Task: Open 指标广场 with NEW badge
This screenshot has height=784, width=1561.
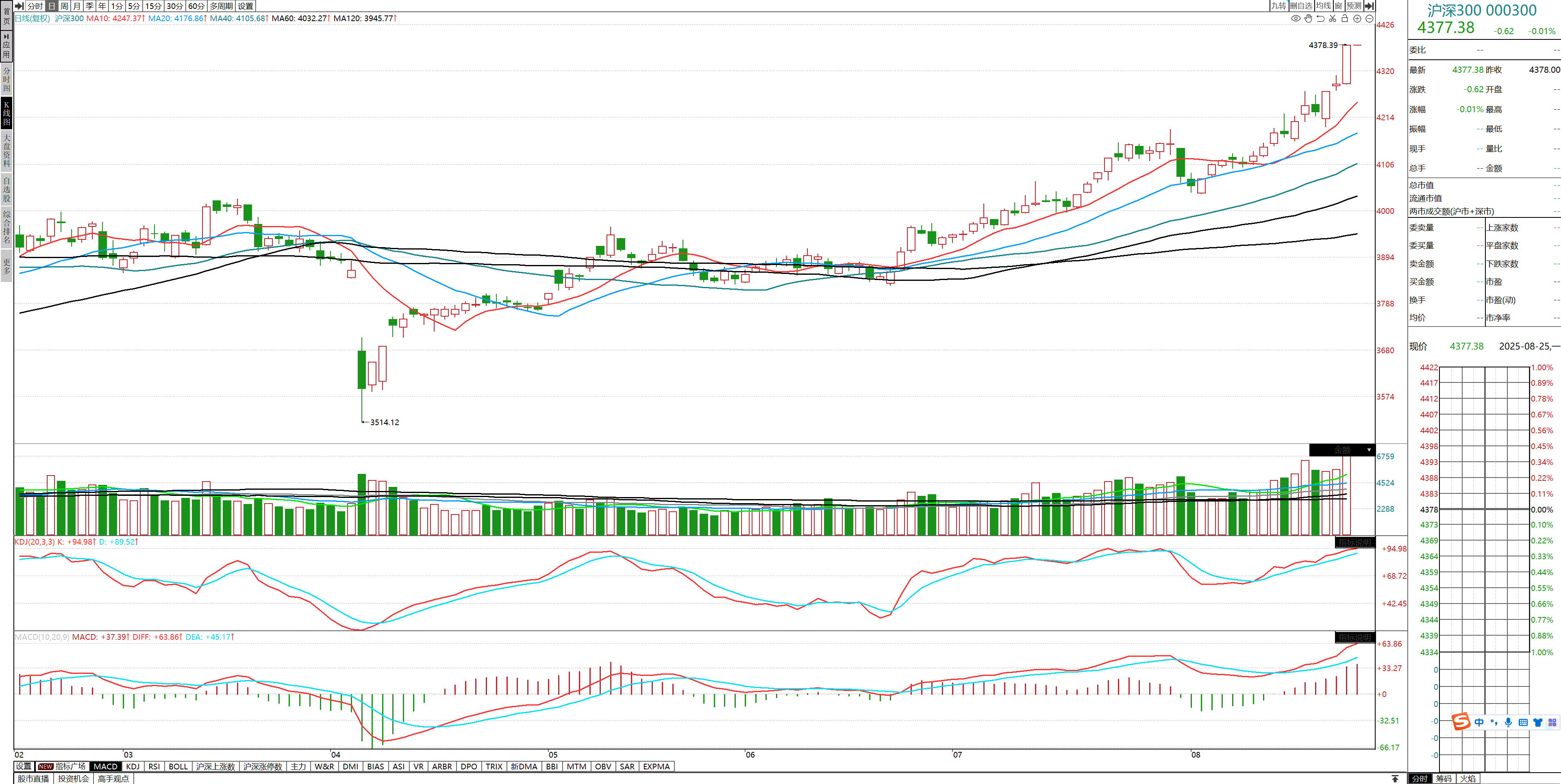Action: coord(63,767)
